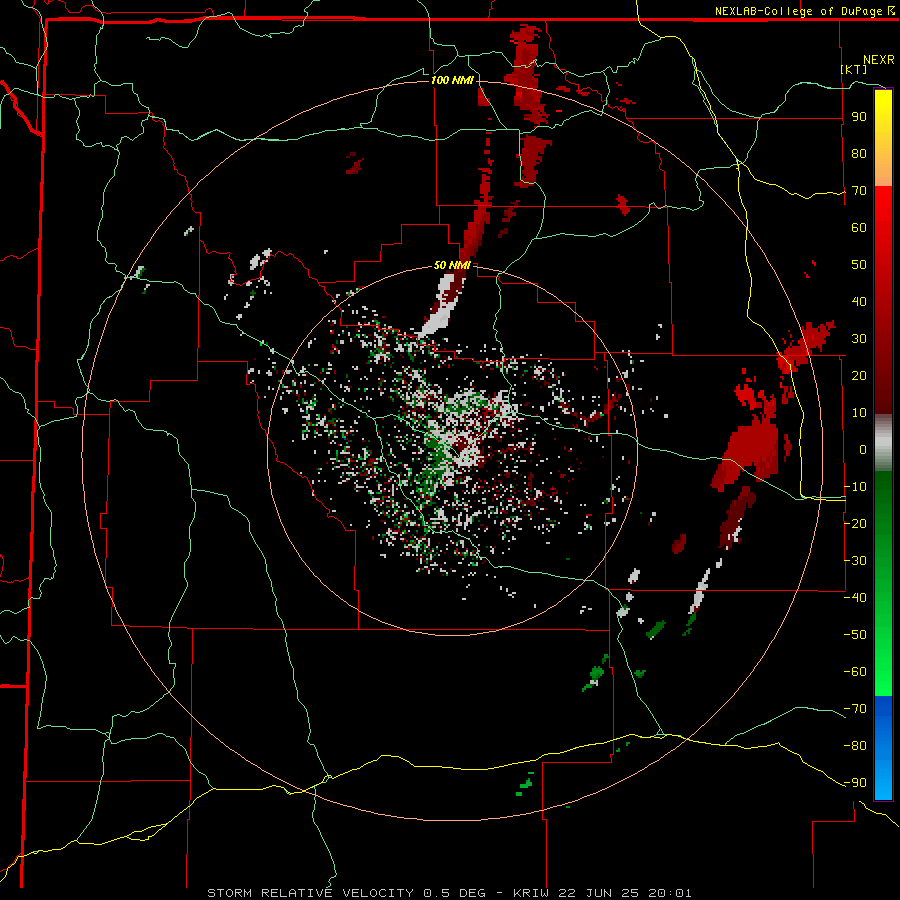This screenshot has width=900, height=900.
Task: Click the -10 value on the velocity scale
Action: pos(855,487)
